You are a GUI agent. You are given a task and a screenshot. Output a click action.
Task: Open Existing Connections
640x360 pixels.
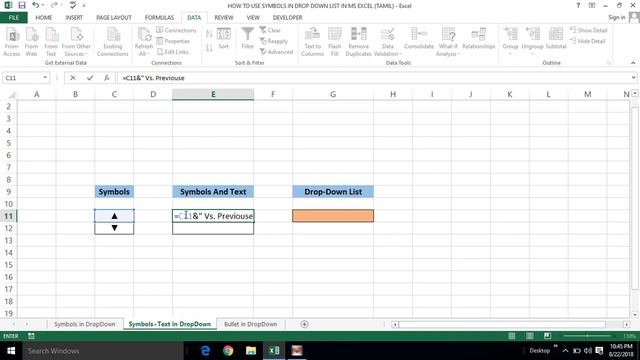(113, 42)
